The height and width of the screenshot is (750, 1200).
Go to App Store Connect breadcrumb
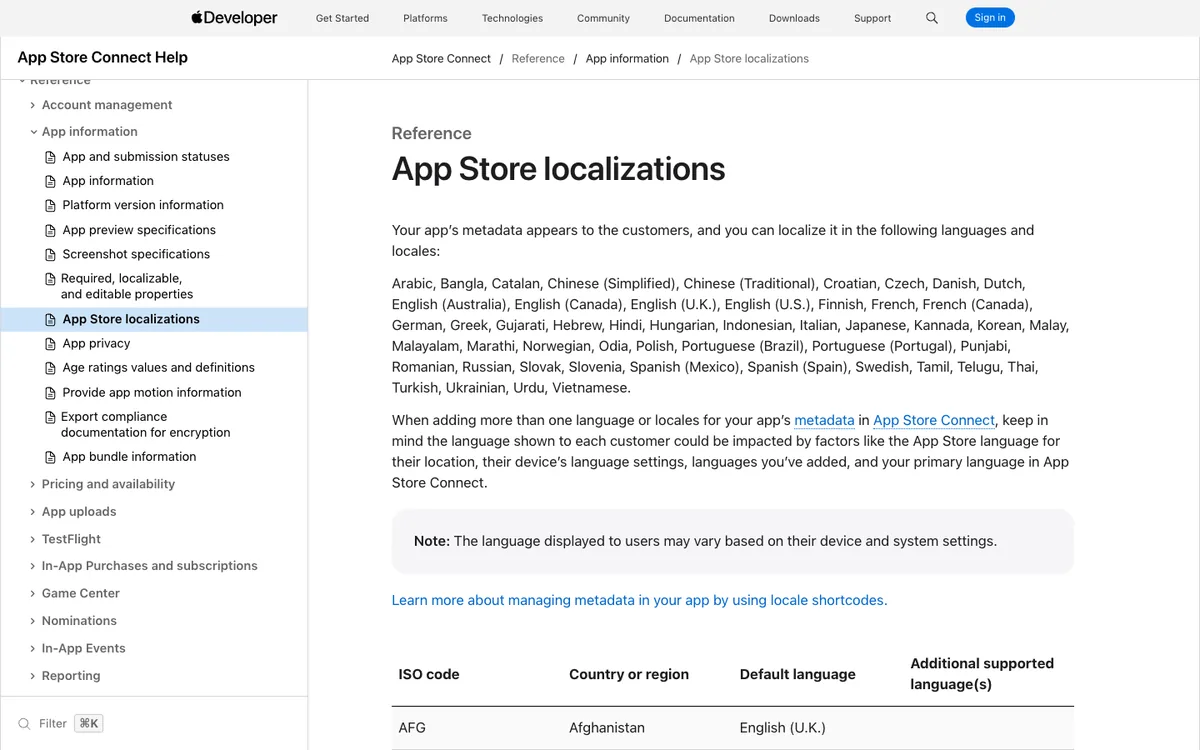point(441,59)
